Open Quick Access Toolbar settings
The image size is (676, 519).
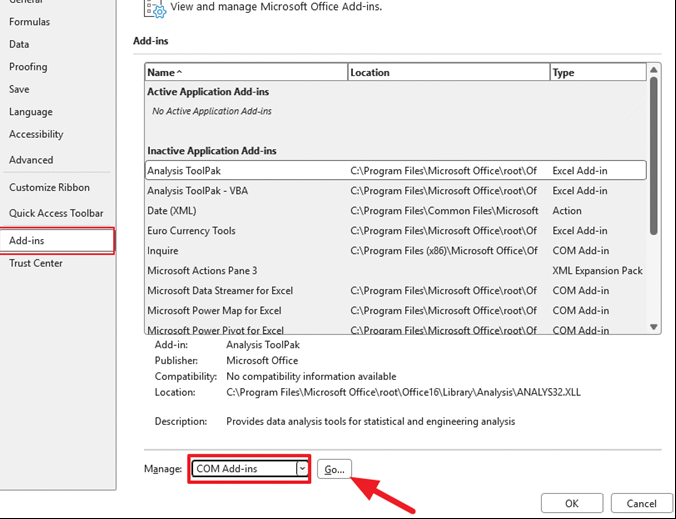[x=56, y=213]
